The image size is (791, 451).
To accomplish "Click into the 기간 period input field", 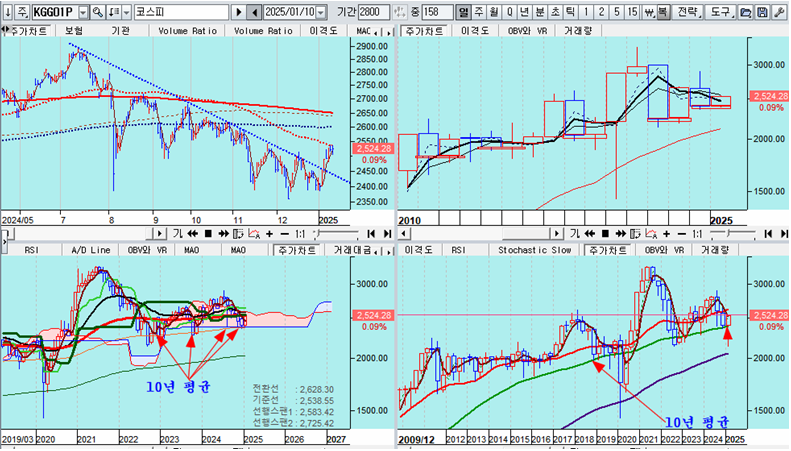I will (373, 12).
